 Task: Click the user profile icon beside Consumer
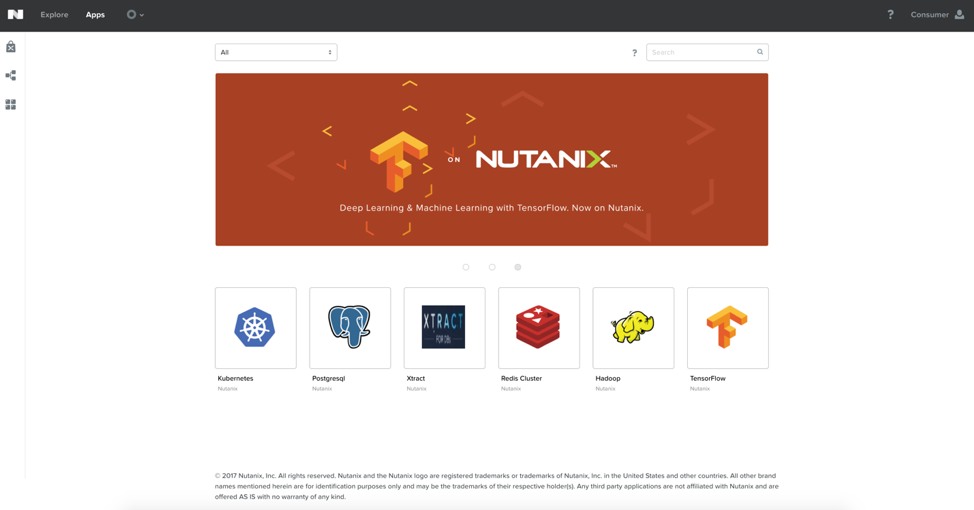(x=959, y=14)
